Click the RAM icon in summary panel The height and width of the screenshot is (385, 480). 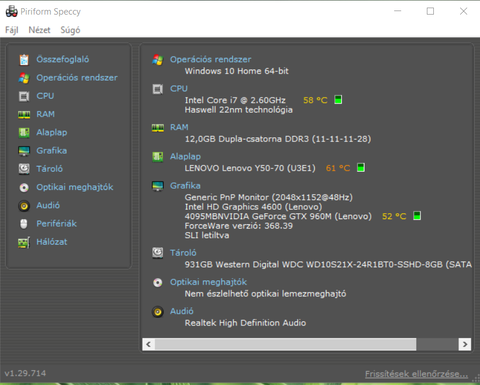(x=158, y=128)
